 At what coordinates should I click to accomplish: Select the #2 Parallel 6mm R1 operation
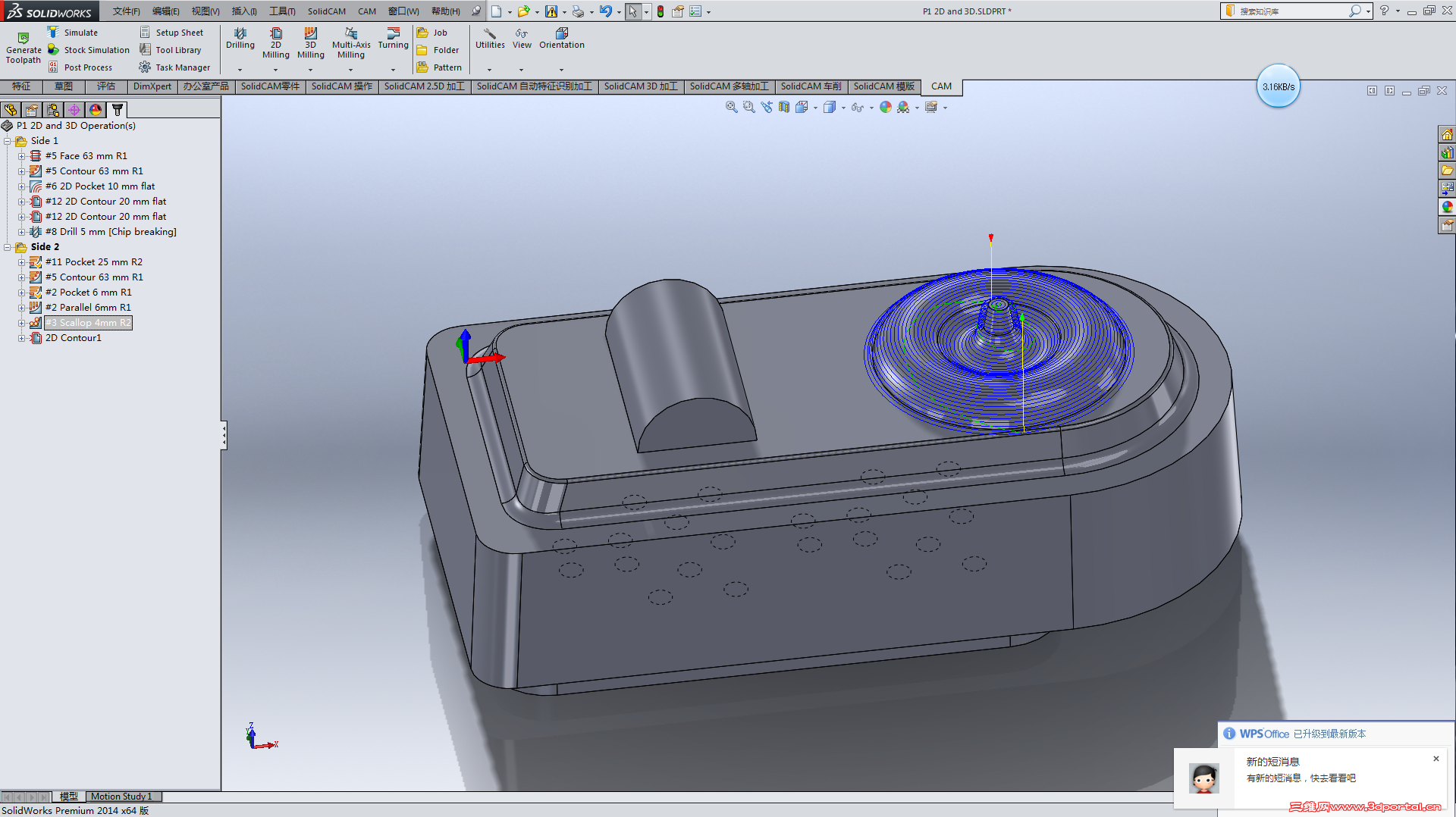pos(88,308)
